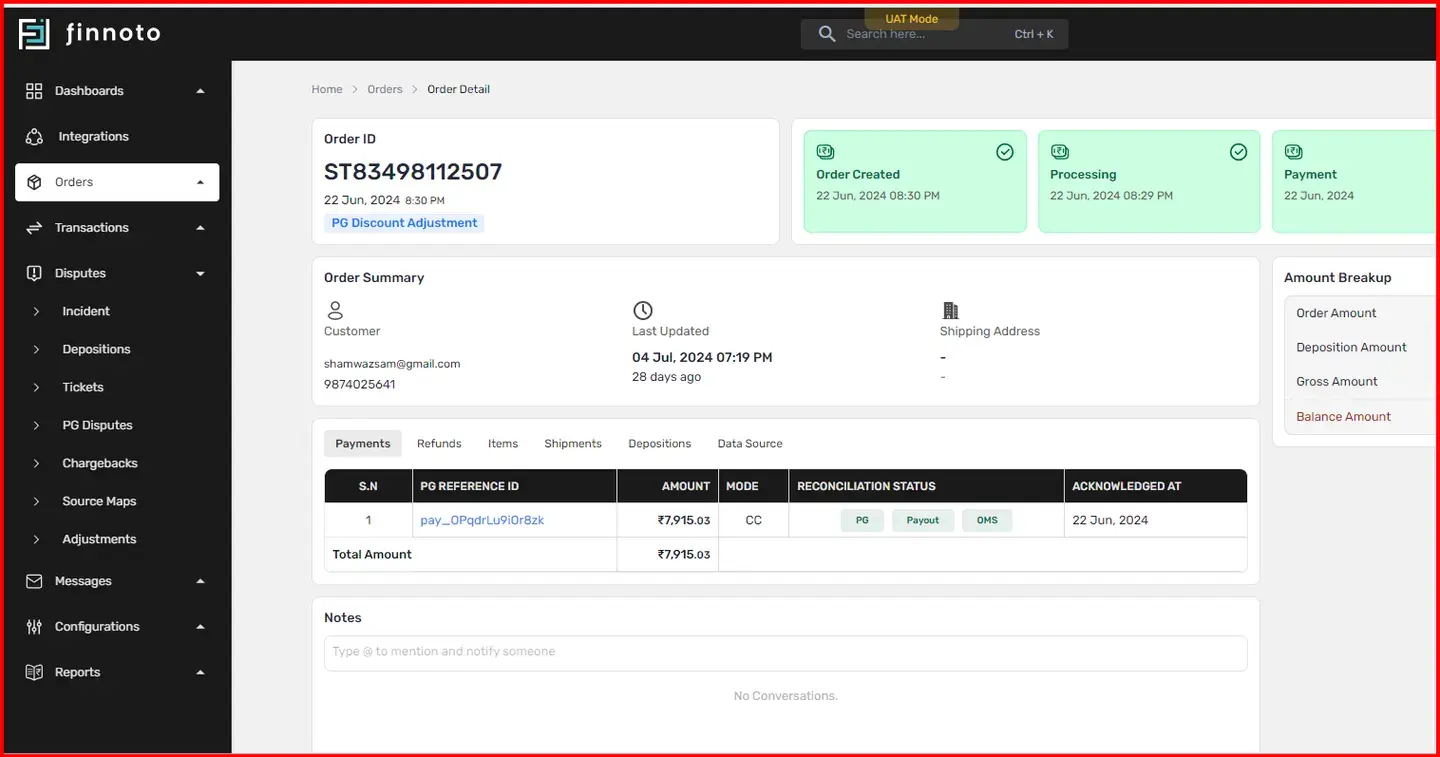The width and height of the screenshot is (1440, 757).
Task: Switch to the Refunds tab
Action: pyautogui.click(x=439, y=444)
